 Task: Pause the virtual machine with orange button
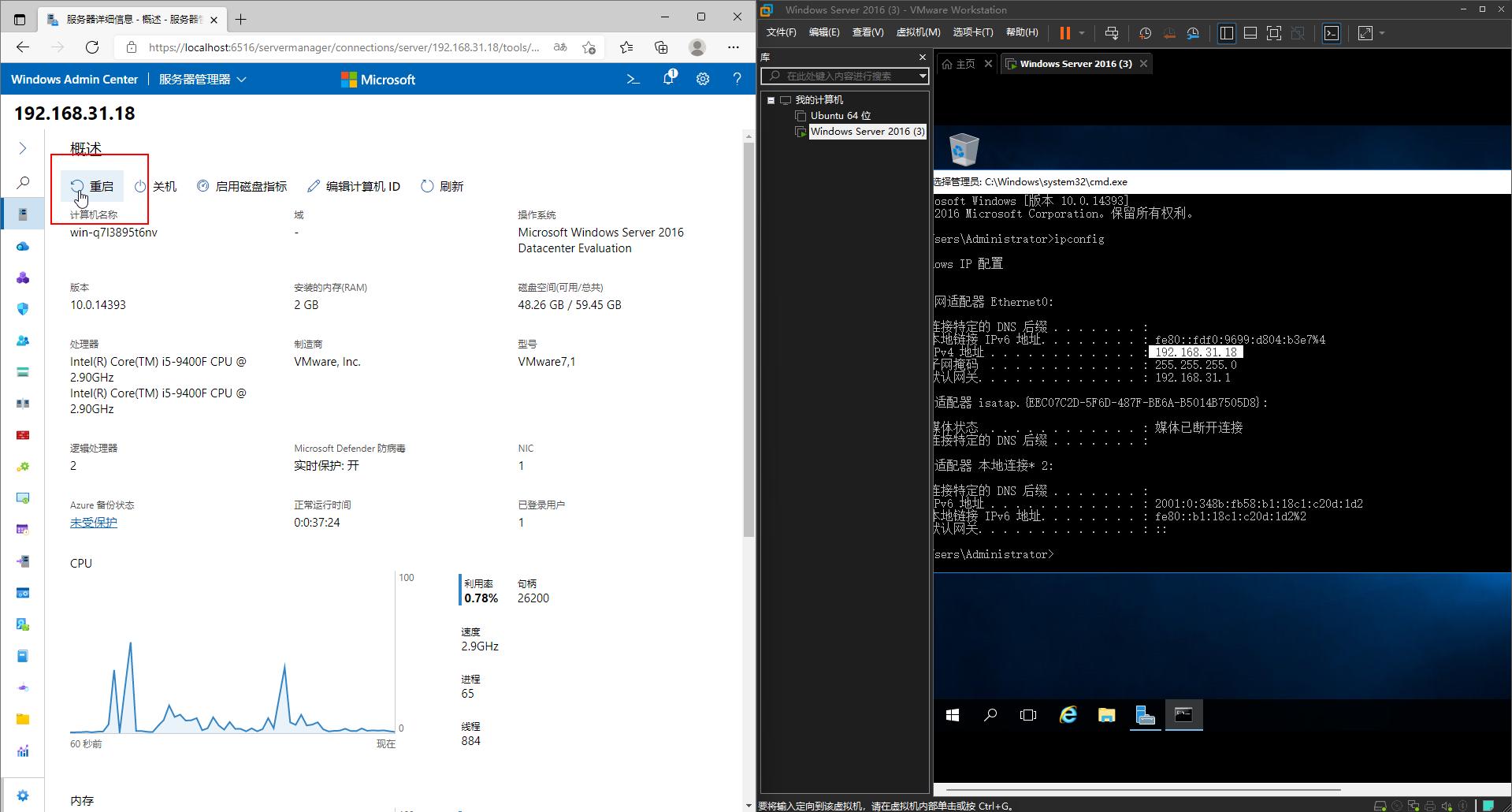pyautogui.click(x=1065, y=33)
